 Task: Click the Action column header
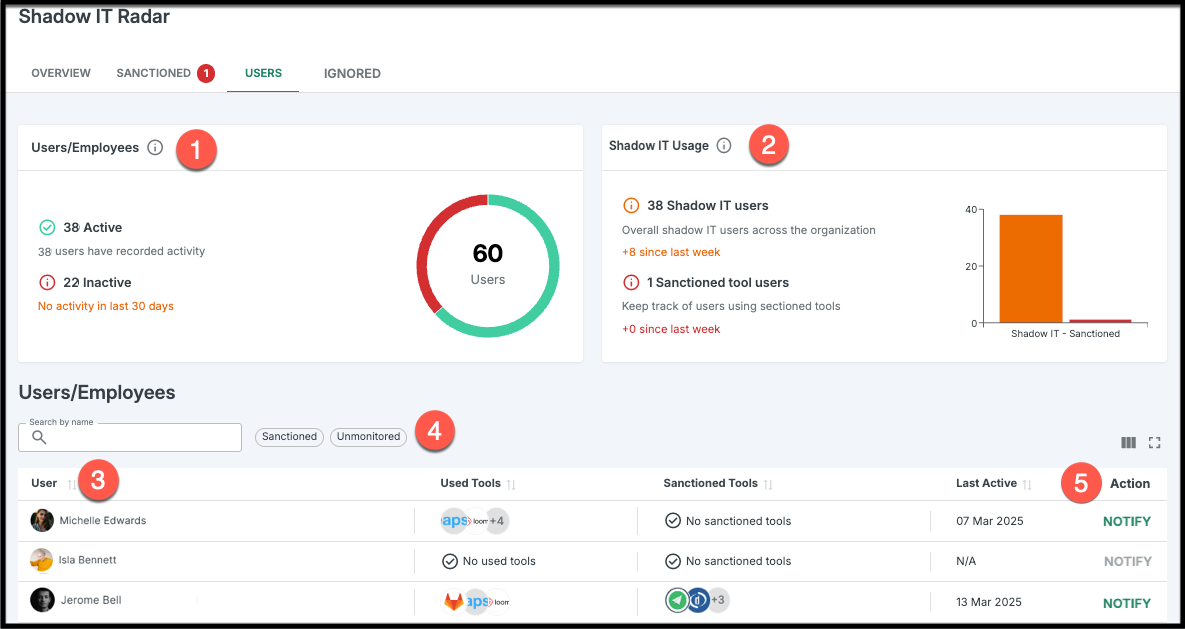(x=1130, y=484)
